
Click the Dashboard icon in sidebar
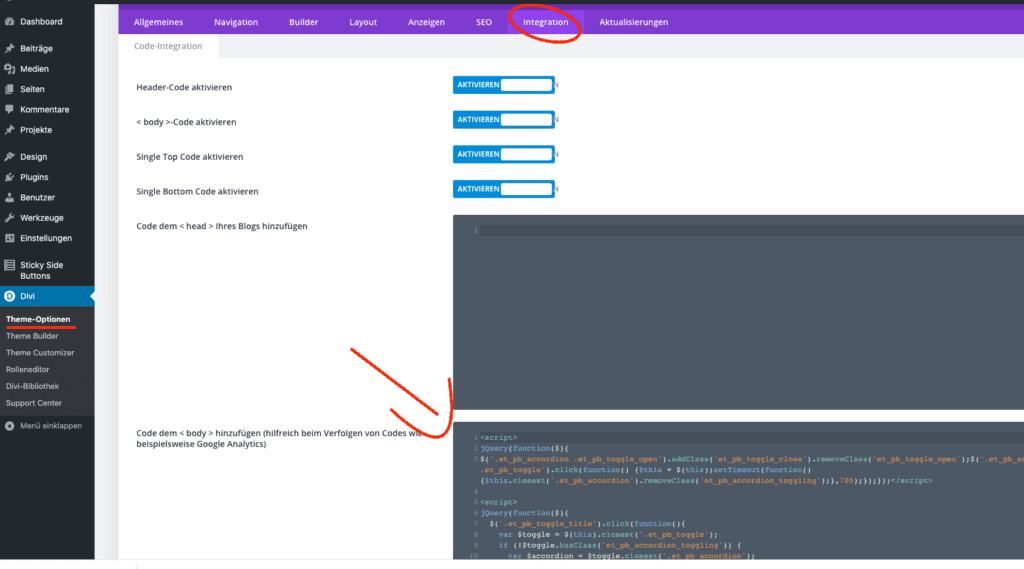click(x=10, y=21)
